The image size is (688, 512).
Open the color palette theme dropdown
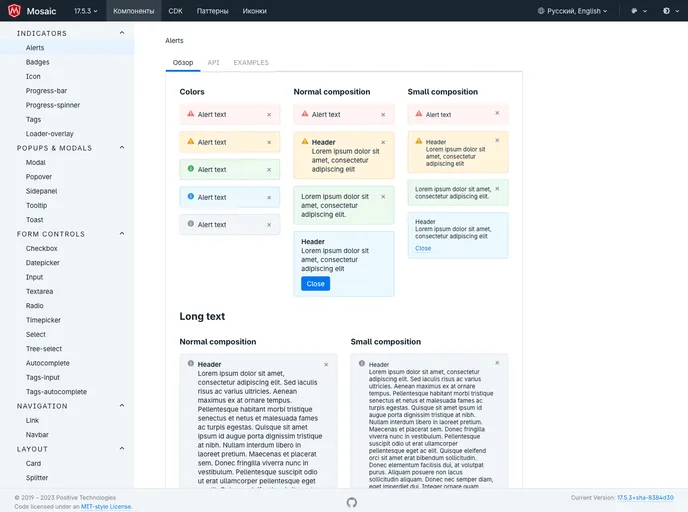tap(636, 11)
